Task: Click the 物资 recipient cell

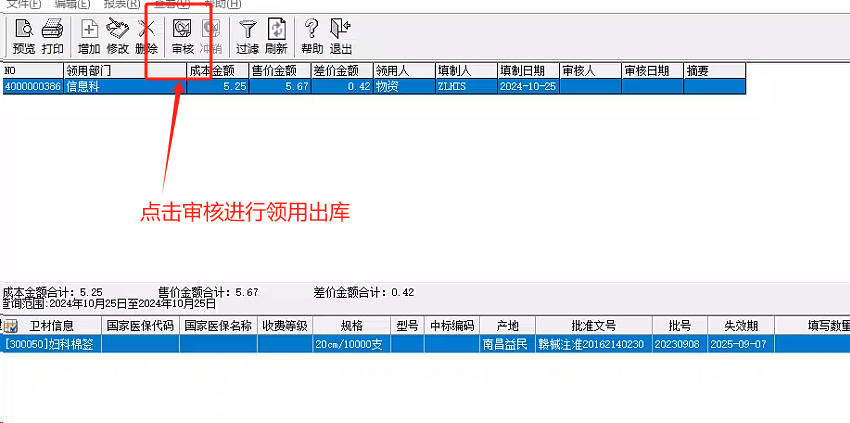Action: tap(405, 86)
